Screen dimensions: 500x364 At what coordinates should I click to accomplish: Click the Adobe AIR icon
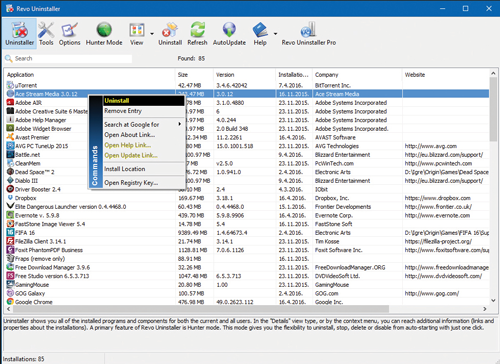coord(10,102)
